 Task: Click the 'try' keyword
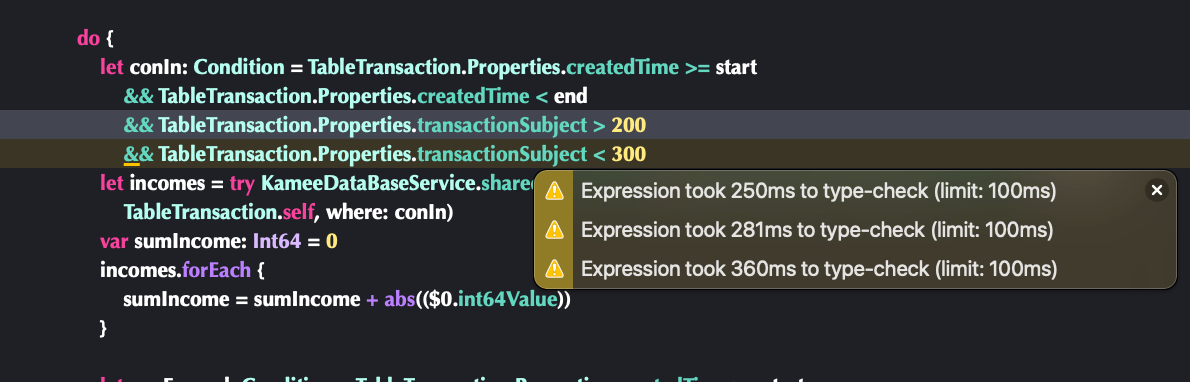[x=241, y=184]
